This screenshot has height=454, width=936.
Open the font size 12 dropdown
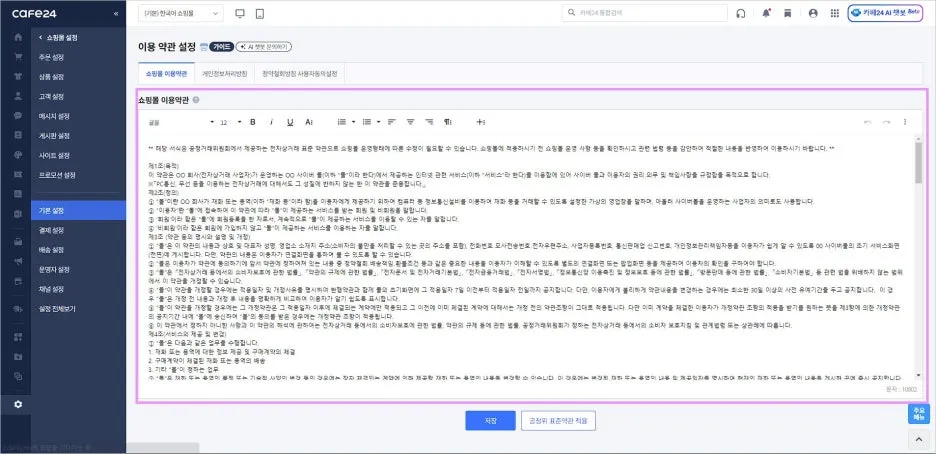click(x=231, y=122)
